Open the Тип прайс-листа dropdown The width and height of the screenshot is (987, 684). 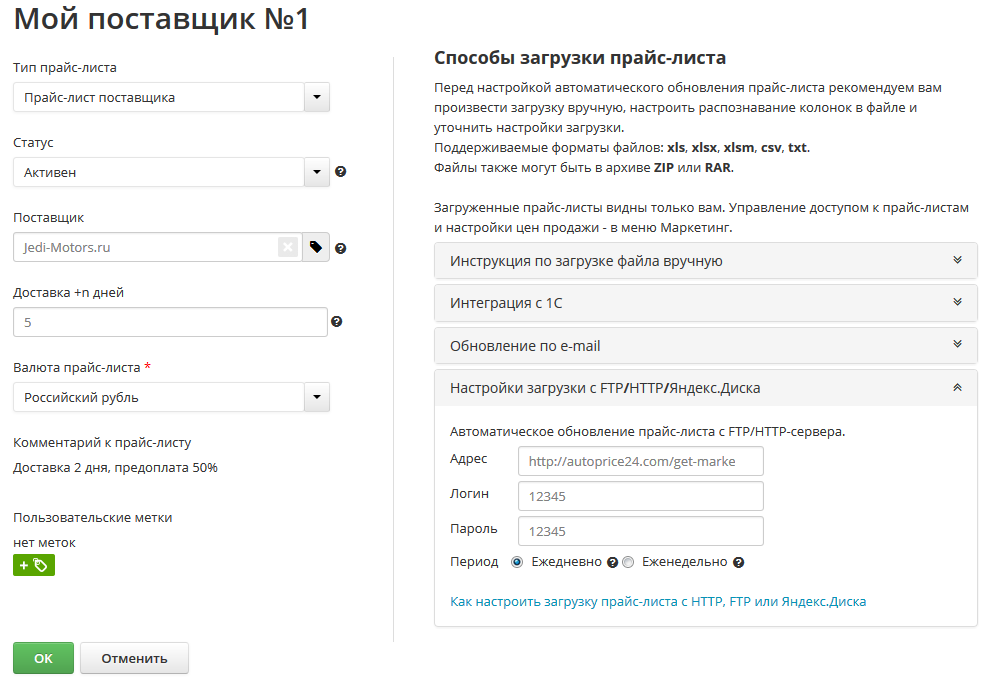click(x=316, y=97)
